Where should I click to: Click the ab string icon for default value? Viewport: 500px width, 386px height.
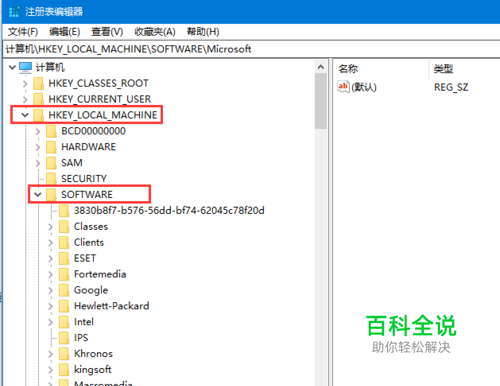pyautogui.click(x=343, y=87)
